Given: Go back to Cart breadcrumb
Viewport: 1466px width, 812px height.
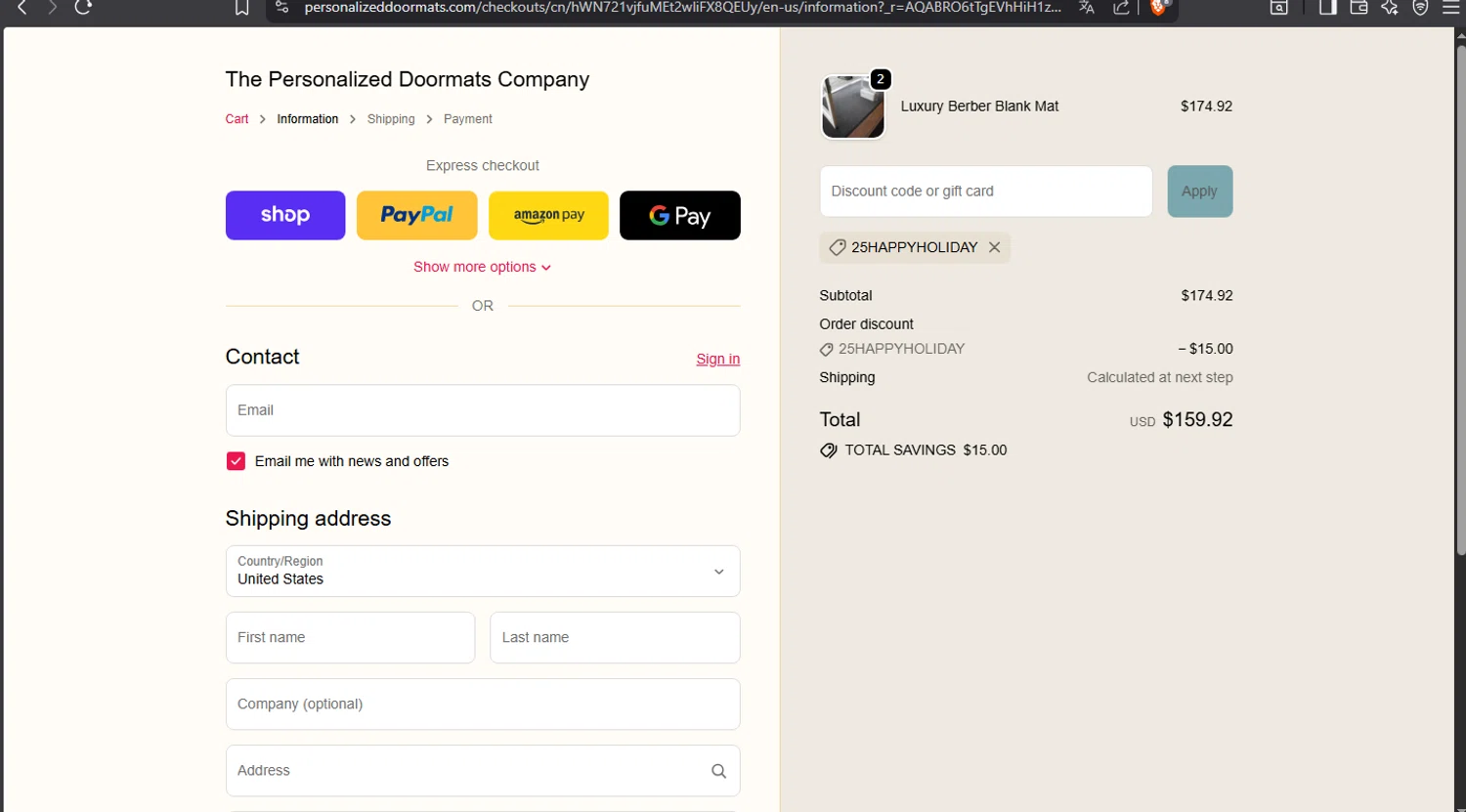Looking at the screenshot, I should [237, 119].
